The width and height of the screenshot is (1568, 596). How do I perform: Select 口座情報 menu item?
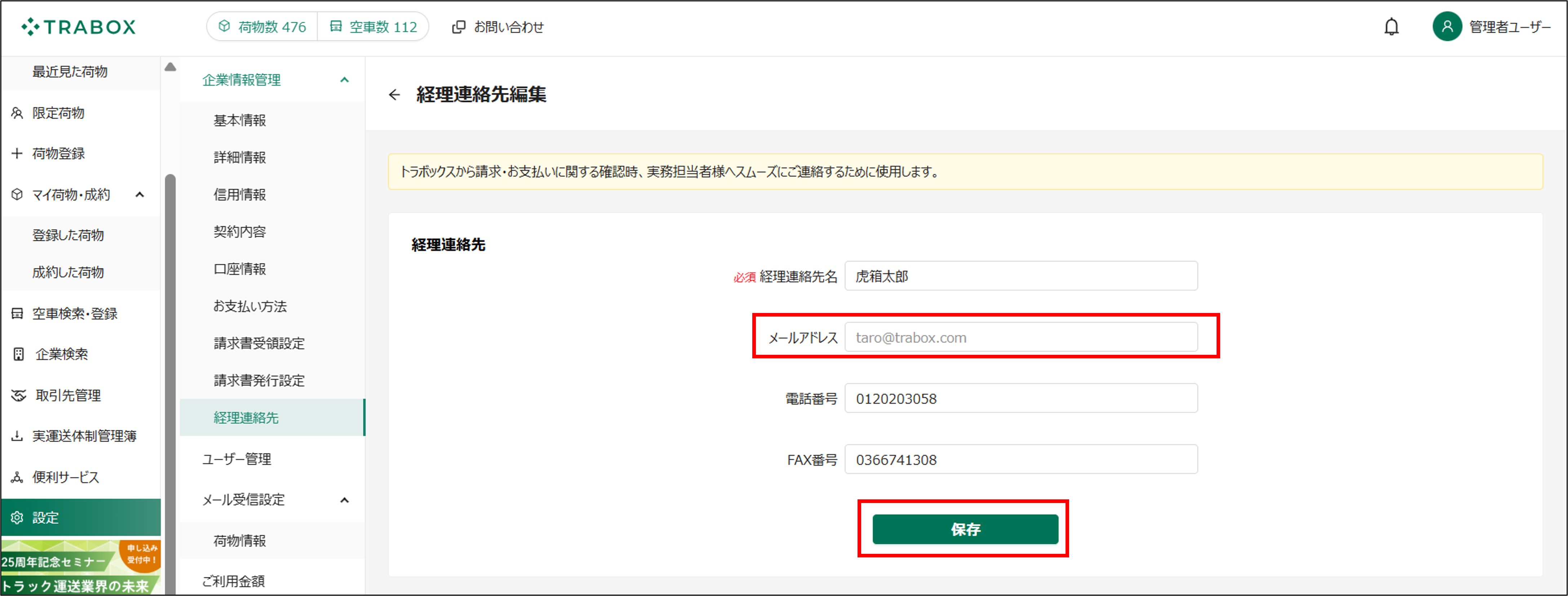[240, 269]
